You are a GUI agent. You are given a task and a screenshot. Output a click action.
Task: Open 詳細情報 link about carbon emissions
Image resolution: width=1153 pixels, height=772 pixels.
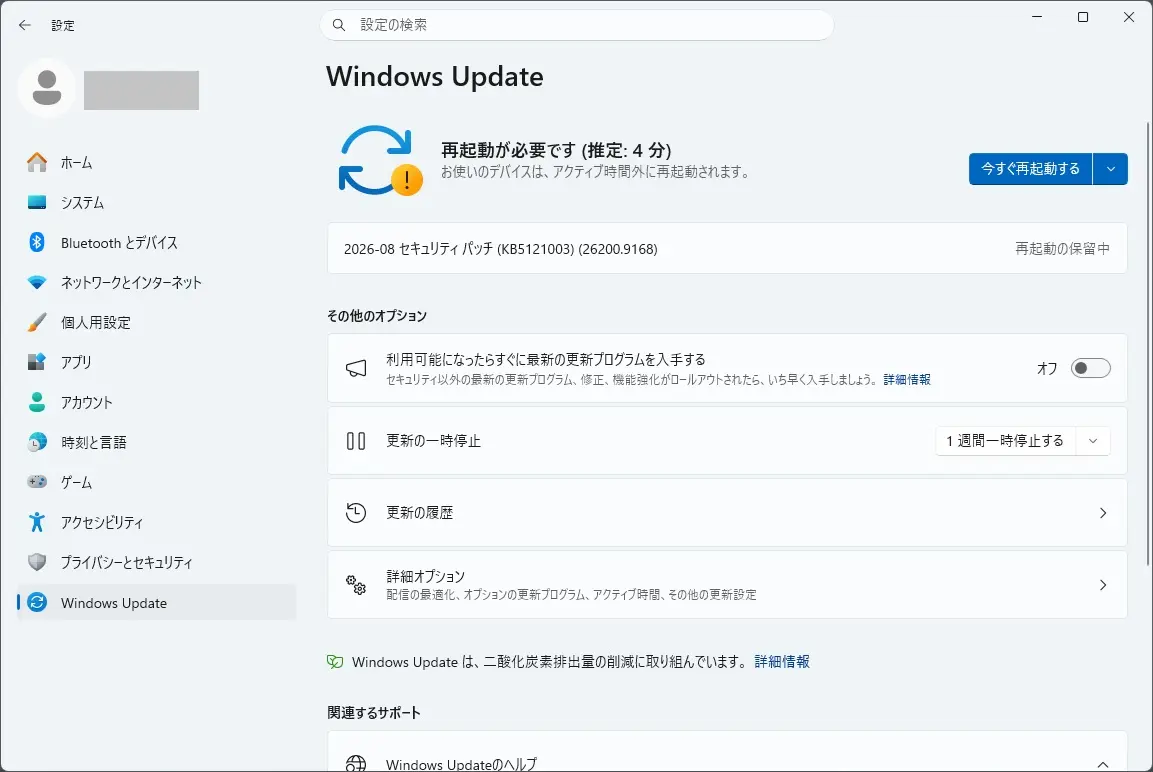[782, 662]
